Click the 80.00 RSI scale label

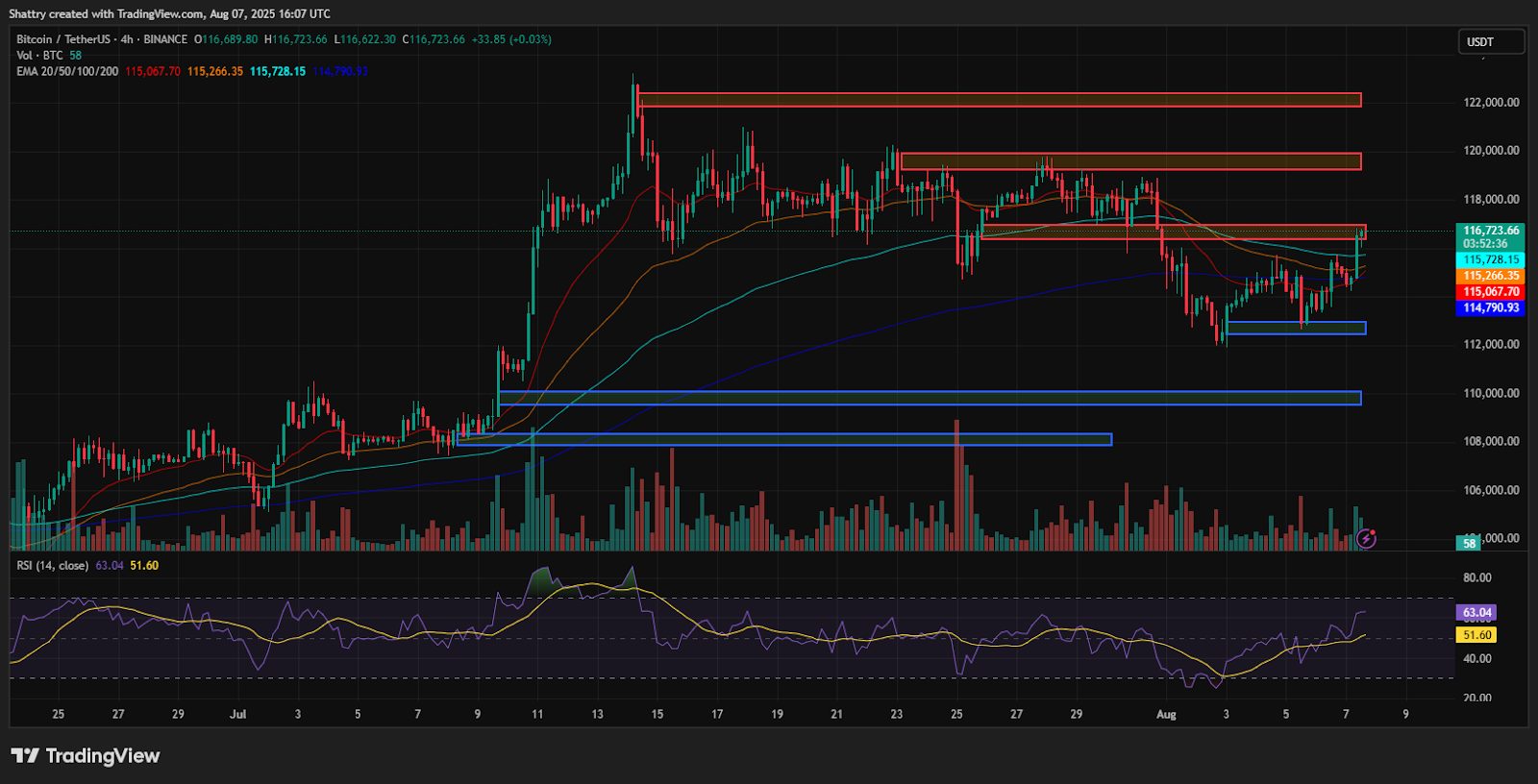tap(1477, 577)
